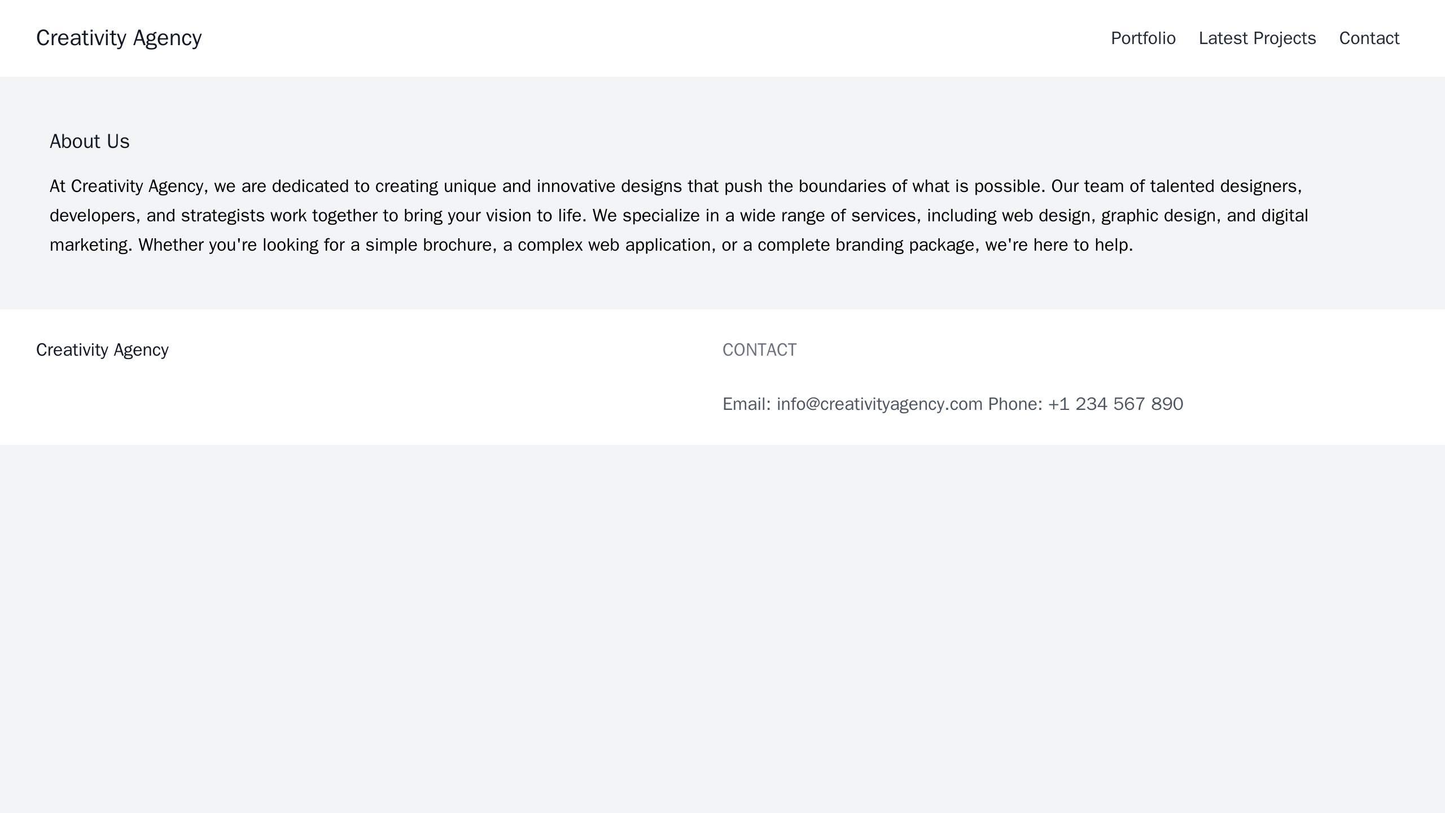Viewport: 1445px width, 813px height.
Task: Click the footer Creativity Agency text
Action: [x=102, y=350]
